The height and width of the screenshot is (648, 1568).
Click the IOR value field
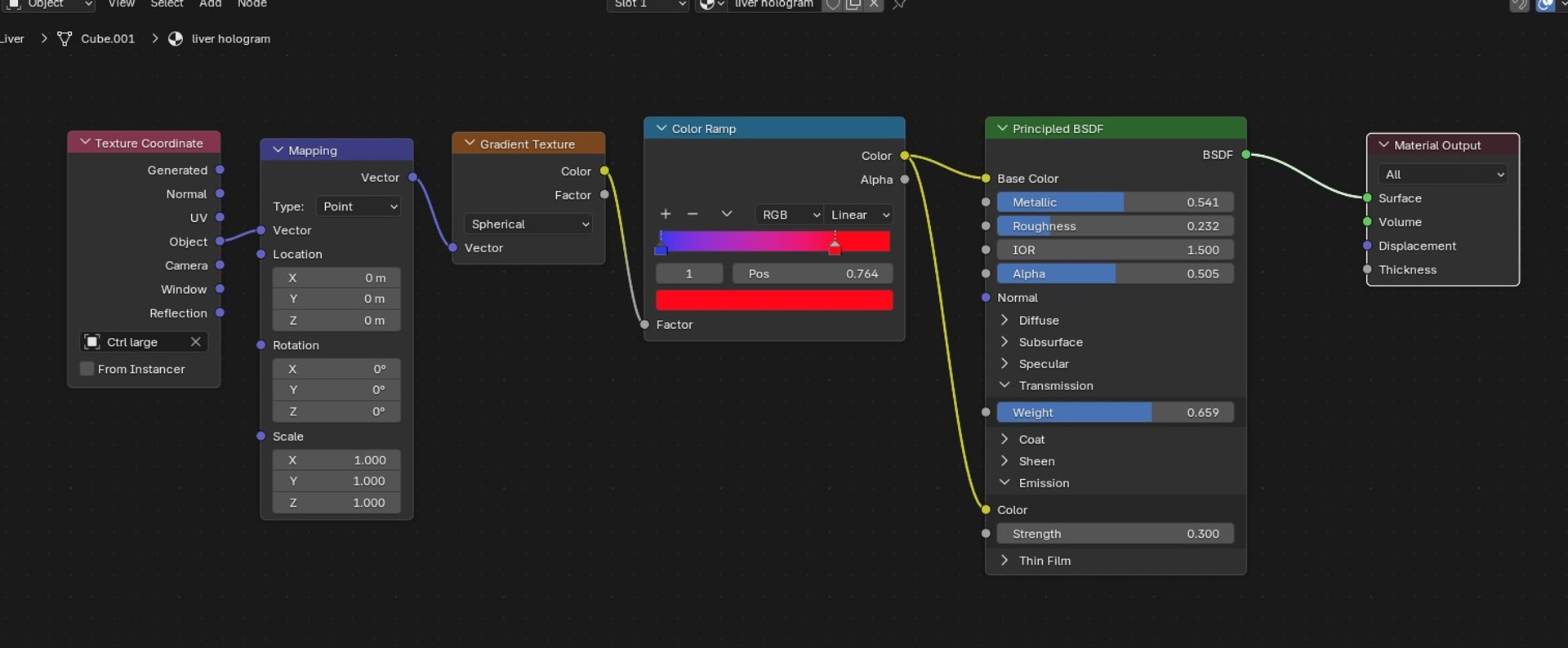1116,250
